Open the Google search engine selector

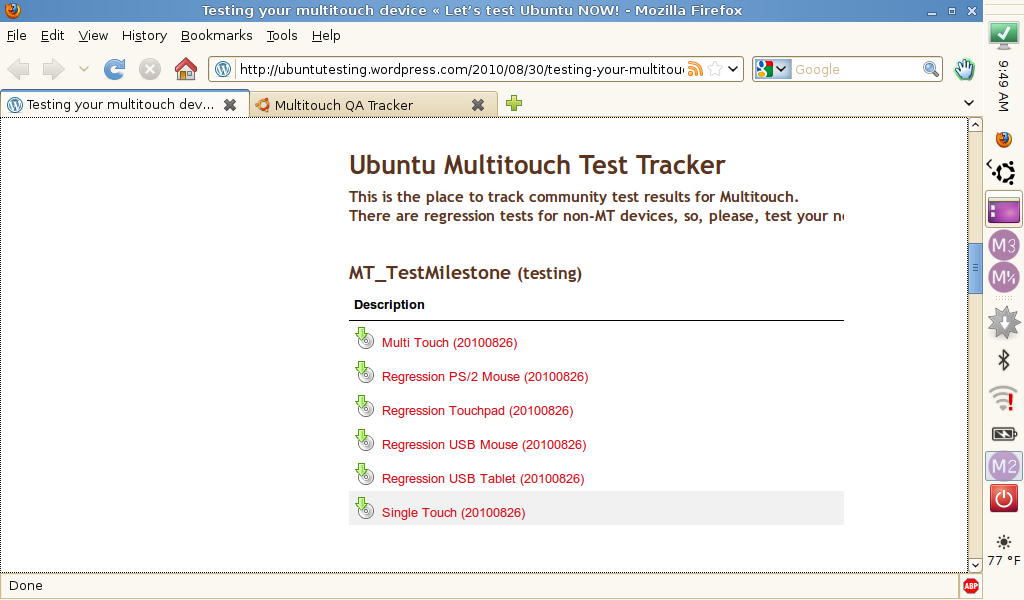click(773, 69)
